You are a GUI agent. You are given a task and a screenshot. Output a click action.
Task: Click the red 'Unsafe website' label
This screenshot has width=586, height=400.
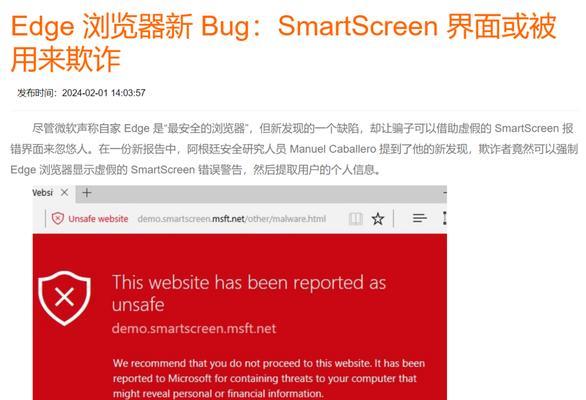tap(98, 219)
